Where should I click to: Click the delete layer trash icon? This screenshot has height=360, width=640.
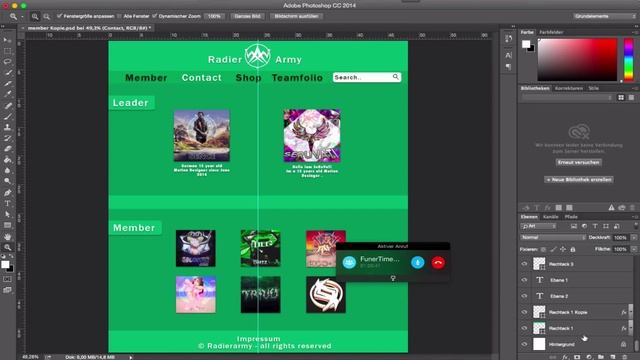point(624,357)
